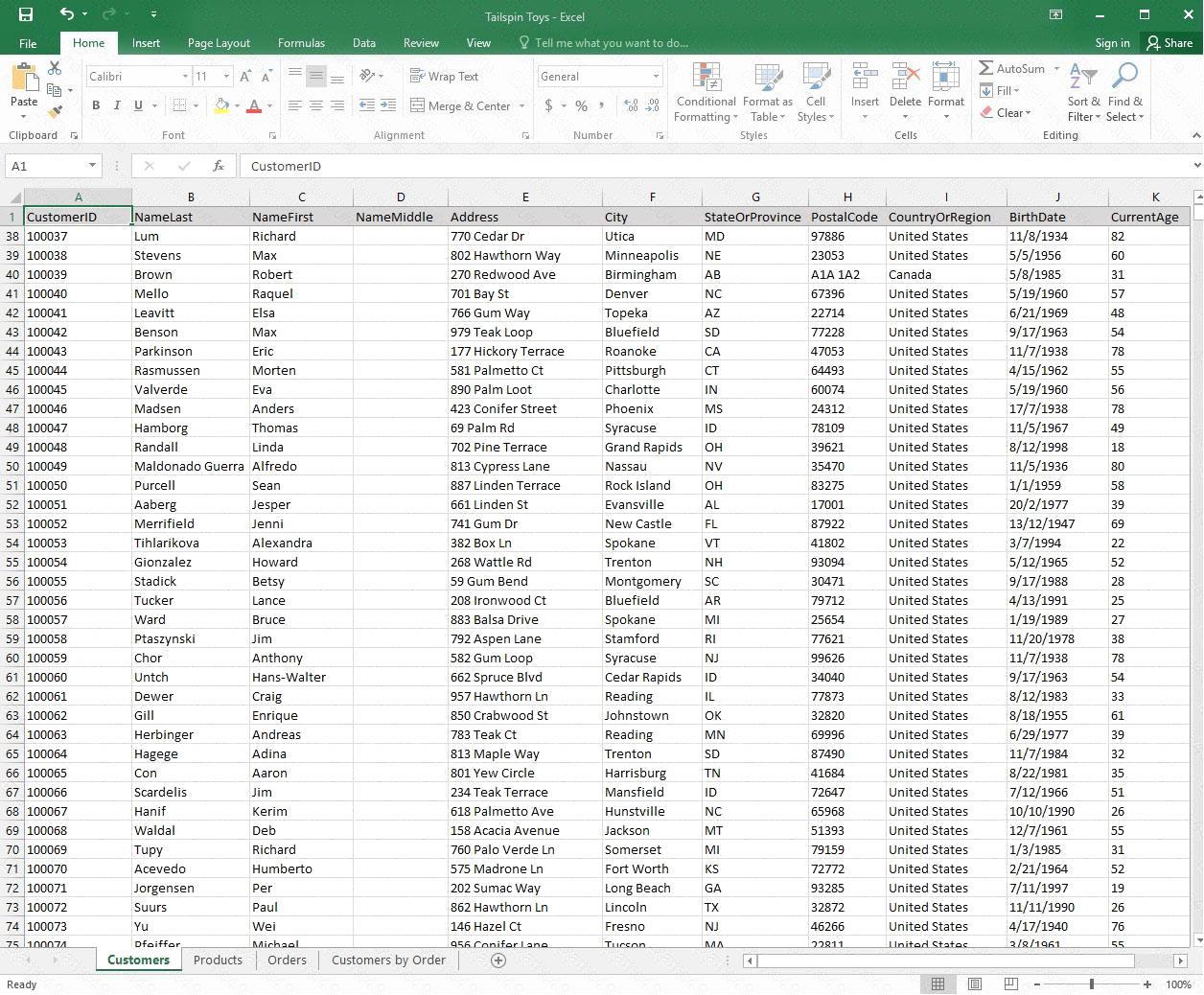
Task: Apply the red font color
Action: (x=253, y=105)
